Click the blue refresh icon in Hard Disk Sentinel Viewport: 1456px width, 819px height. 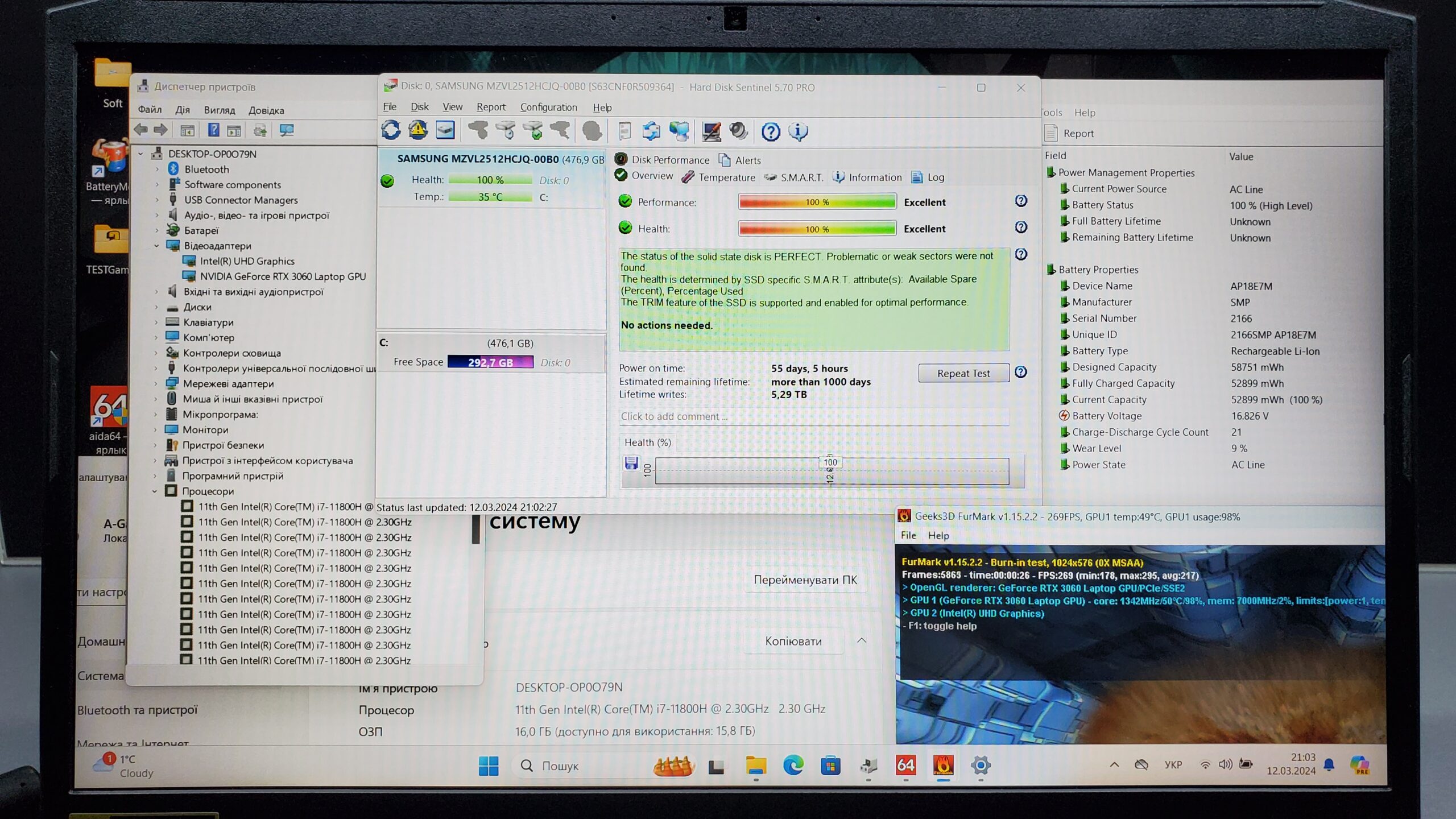(391, 130)
